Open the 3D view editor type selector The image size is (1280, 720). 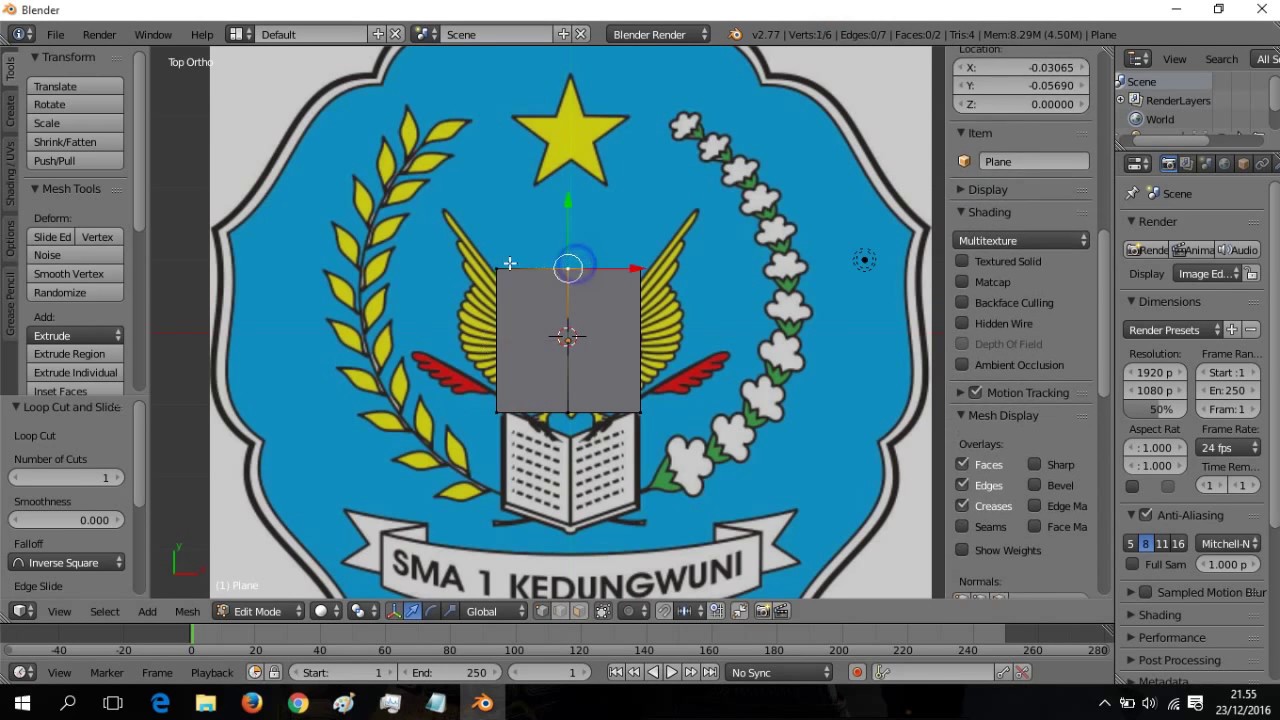point(24,611)
